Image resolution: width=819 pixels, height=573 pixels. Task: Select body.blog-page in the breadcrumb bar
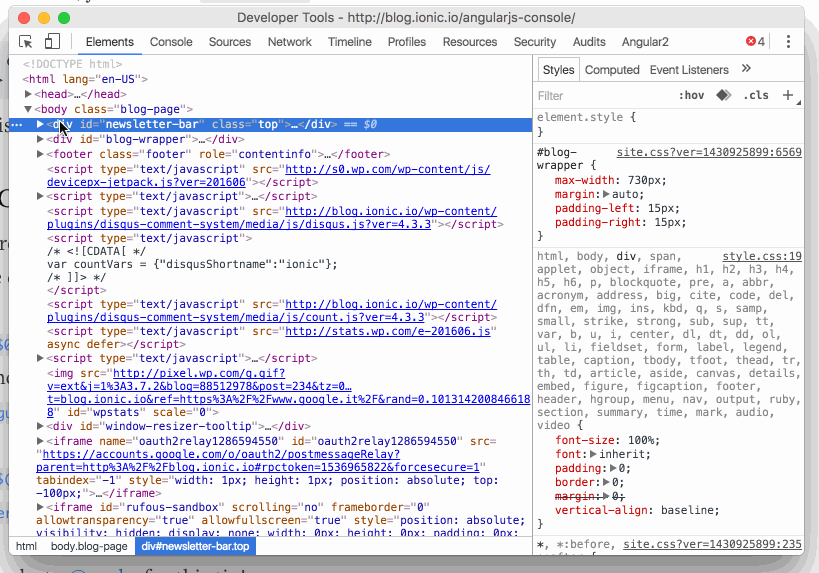click(x=88, y=547)
